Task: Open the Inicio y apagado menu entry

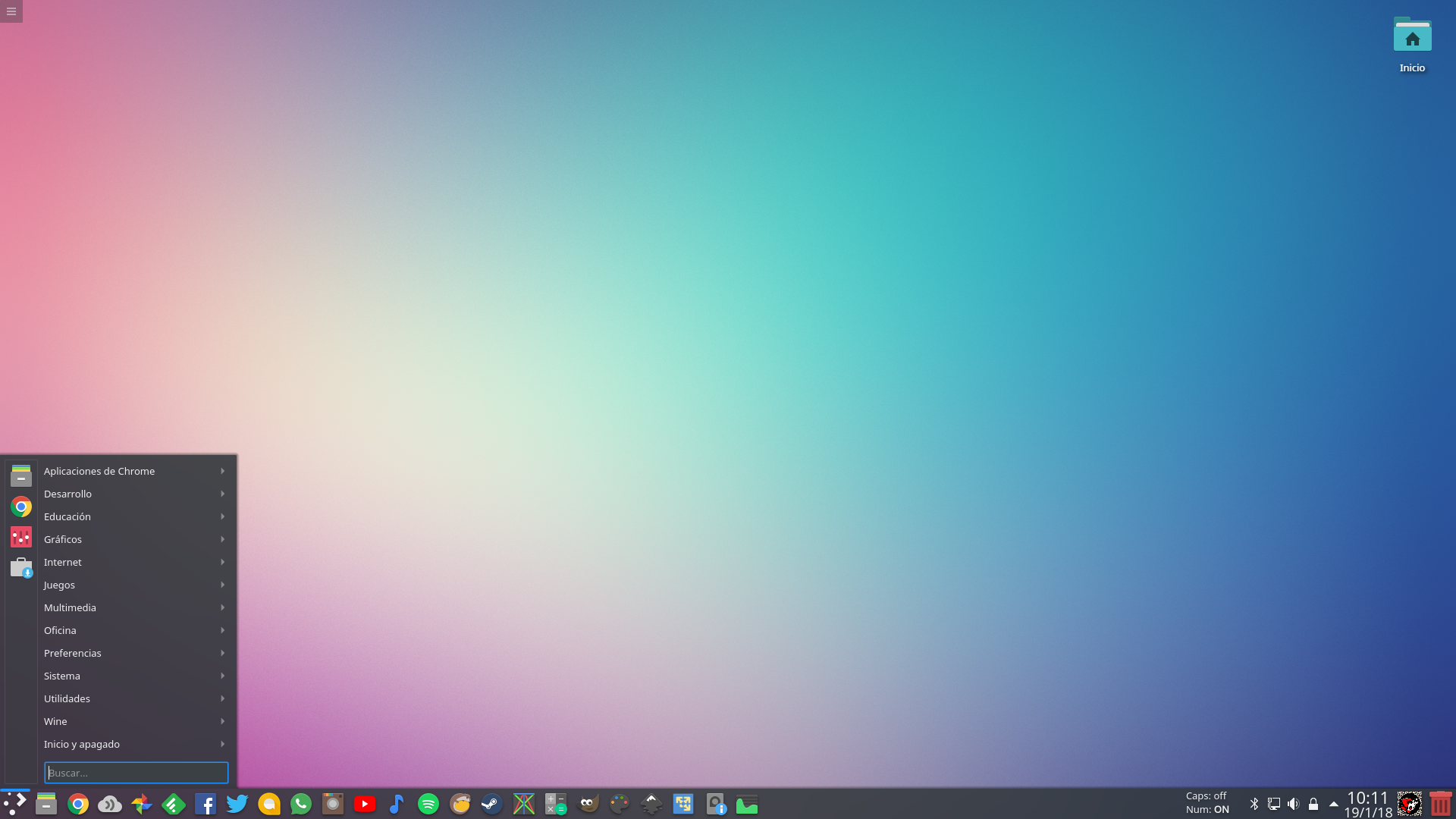Action: (x=136, y=744)
